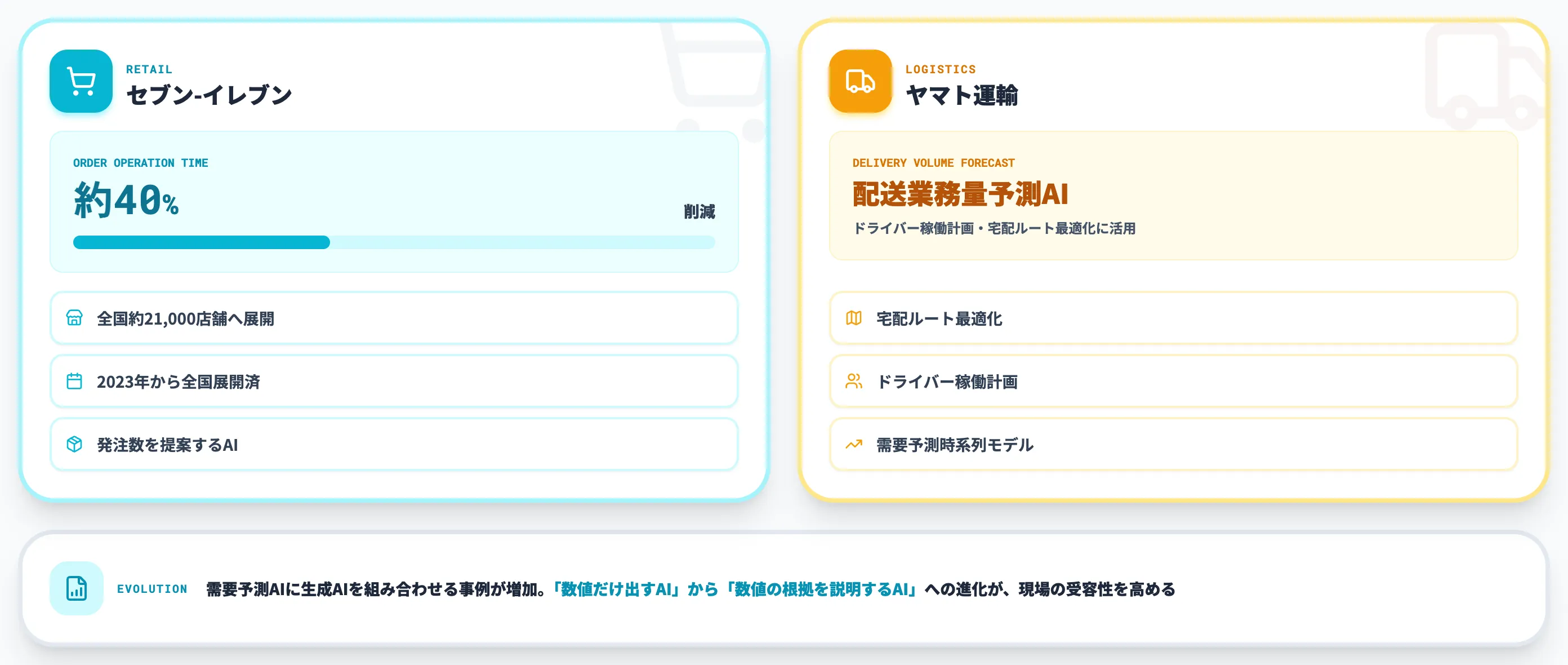Viewport: 1568px width, 665px height.
Task: Click the chart document icon beside EVOLUTION
Action: click(77, 588)
